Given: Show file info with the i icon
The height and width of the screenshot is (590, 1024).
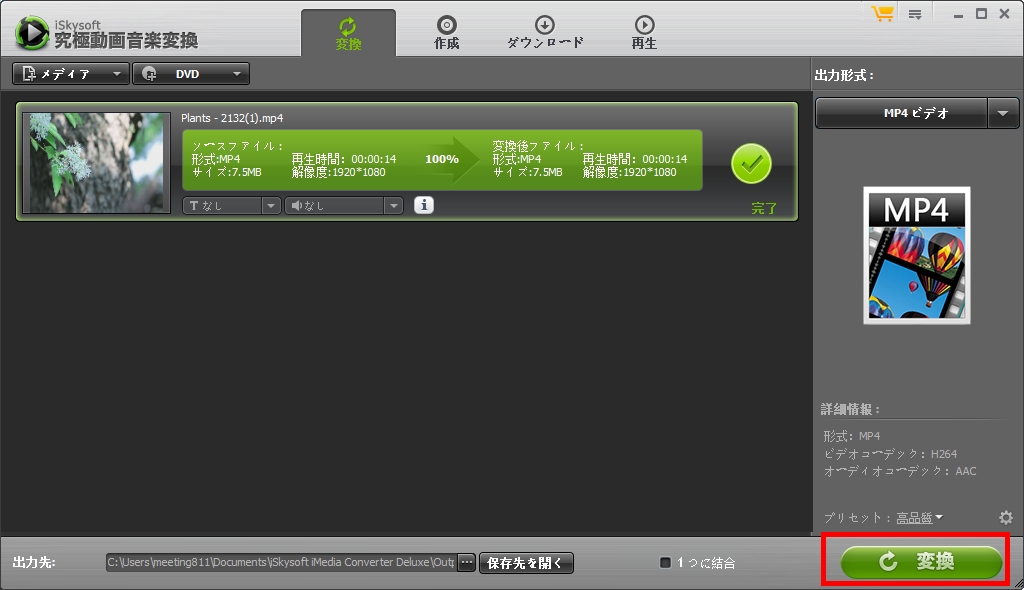Looking at the screenshot, I should (x=424, y=205).
